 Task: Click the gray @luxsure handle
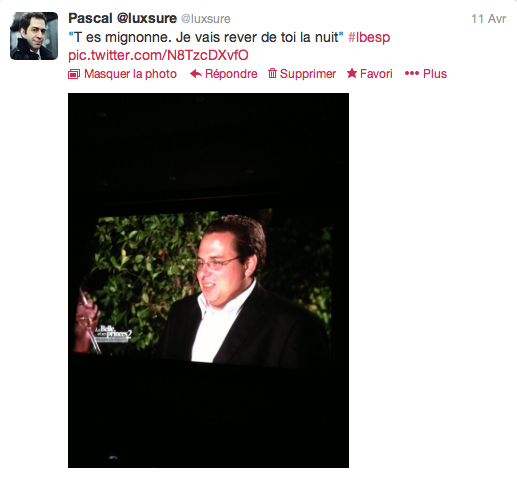coord(205,19)
